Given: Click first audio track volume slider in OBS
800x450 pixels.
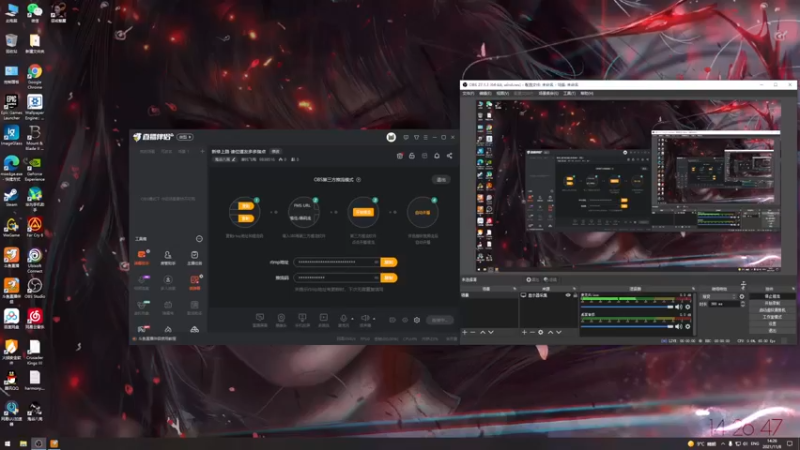Looking at the screenshot, I should (x=627, y=307).
